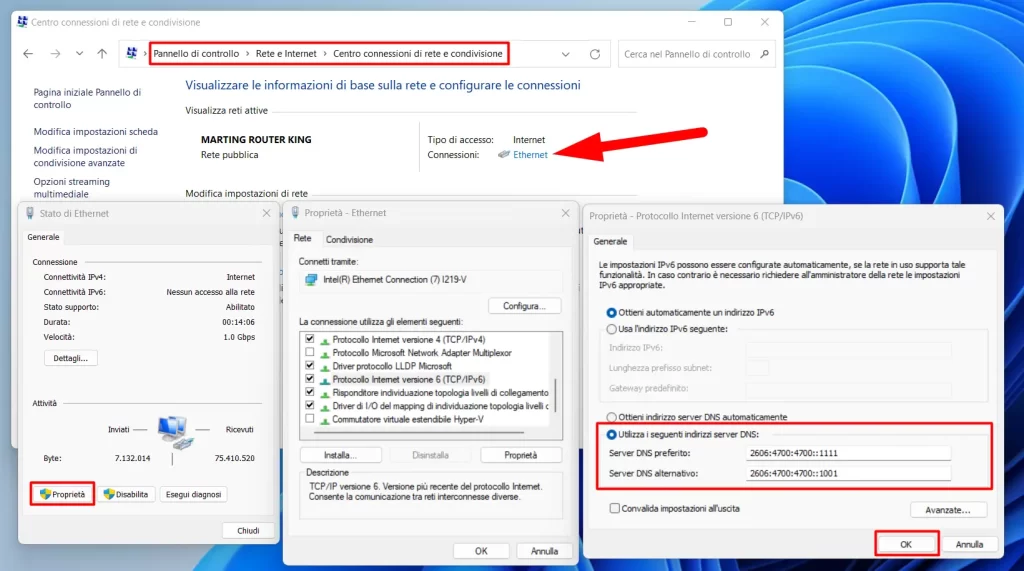Screen dimensions: 1024x571
Task: Toggle Convalida impostazioni all'uscita checkbox
Action: [615, 508]
